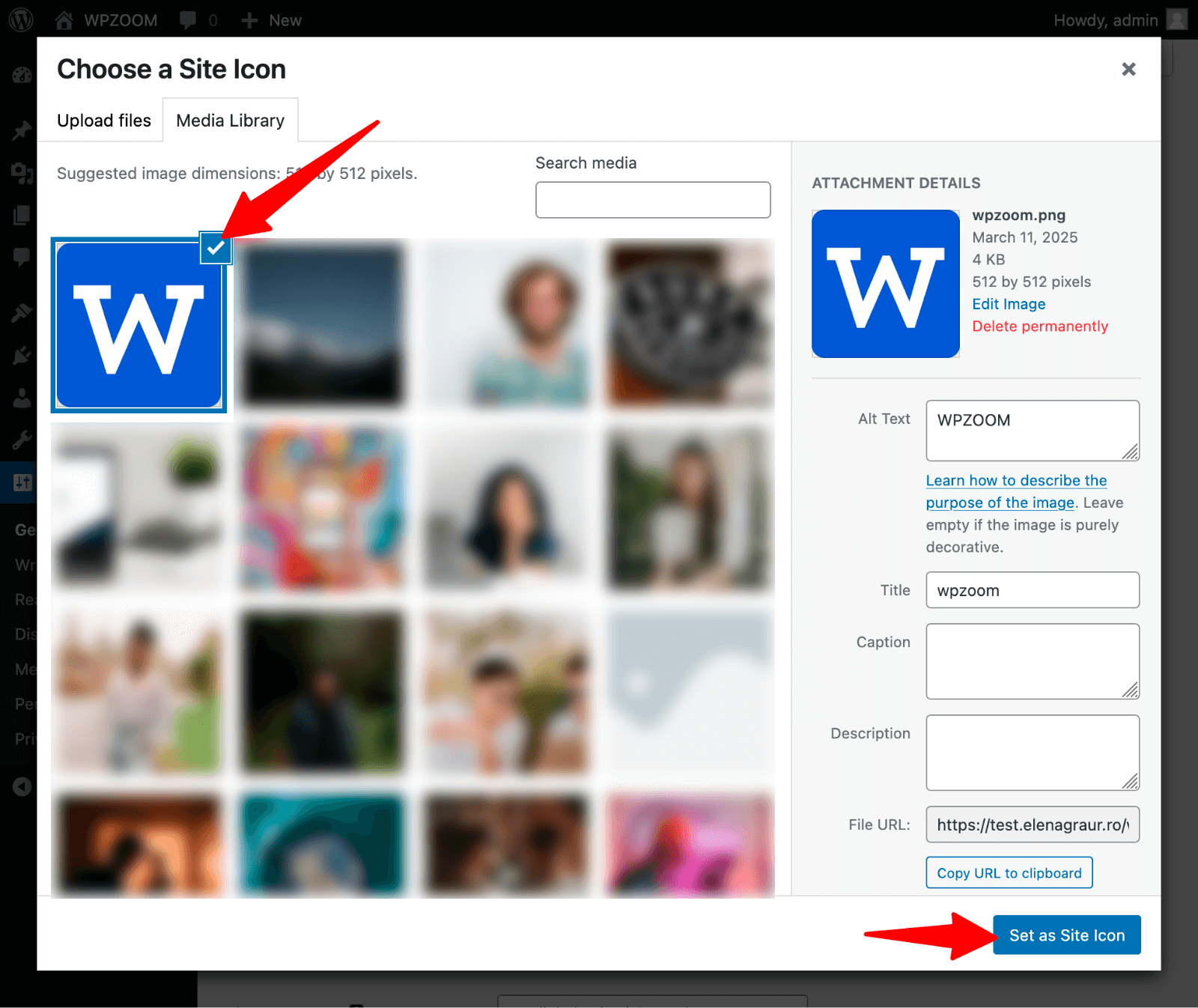Click the Collapse menu arrow icon
The image size is (1198, 1008).
point(22,786)
